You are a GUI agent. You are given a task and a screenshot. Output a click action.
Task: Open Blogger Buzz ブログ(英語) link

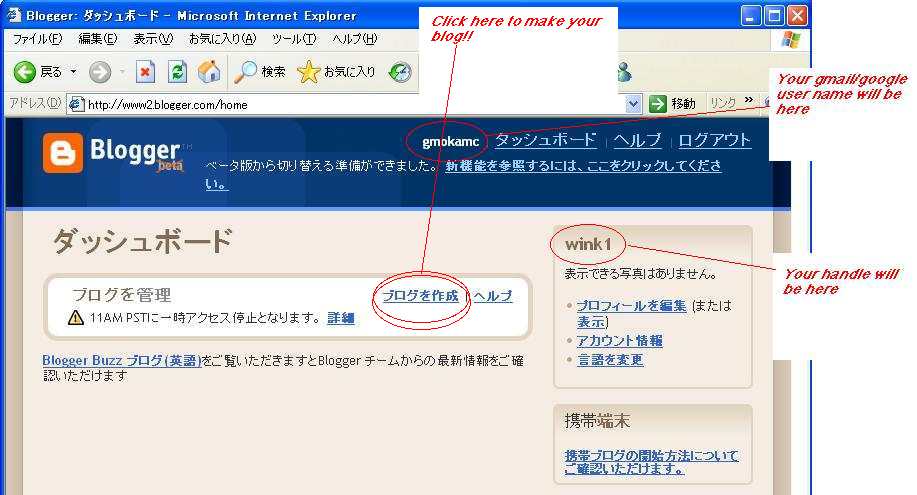[122, 360]
